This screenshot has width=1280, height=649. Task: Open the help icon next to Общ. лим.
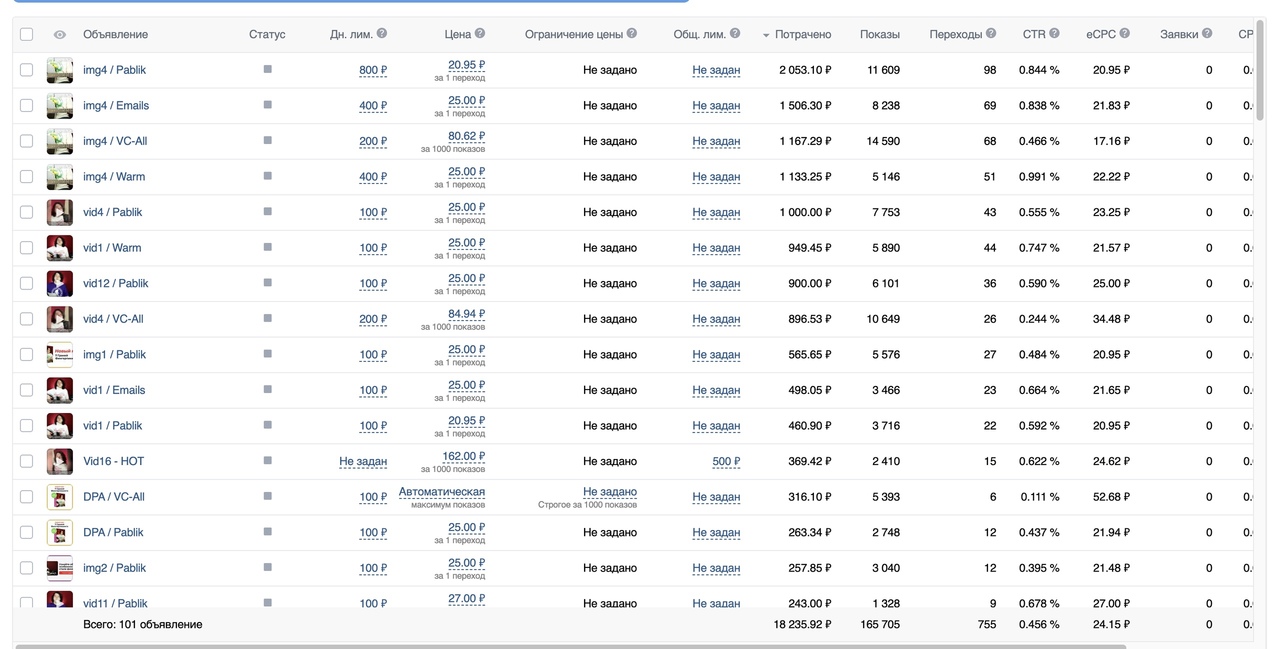pos(735,33)
